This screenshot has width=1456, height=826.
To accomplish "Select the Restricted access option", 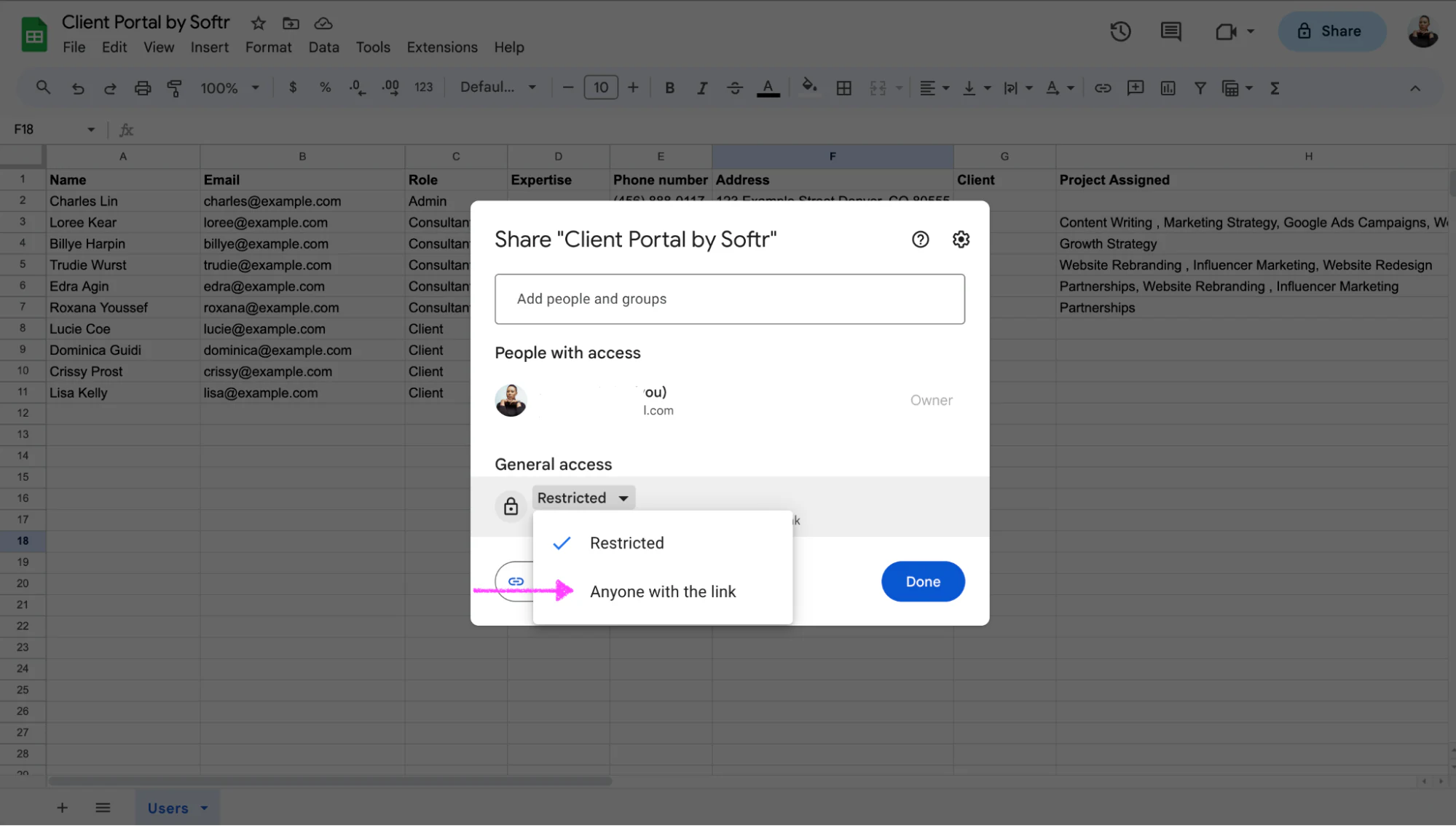I will [x=662, y=543].
